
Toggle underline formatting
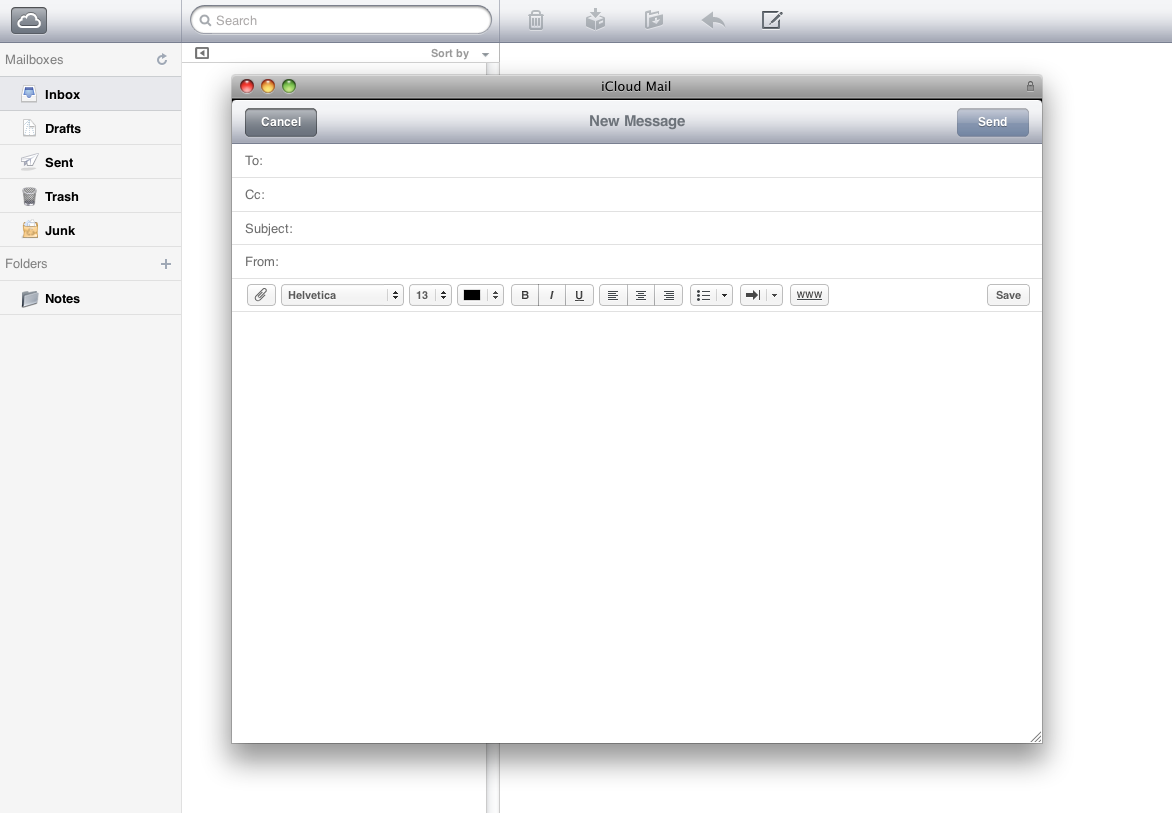(579, 295)
